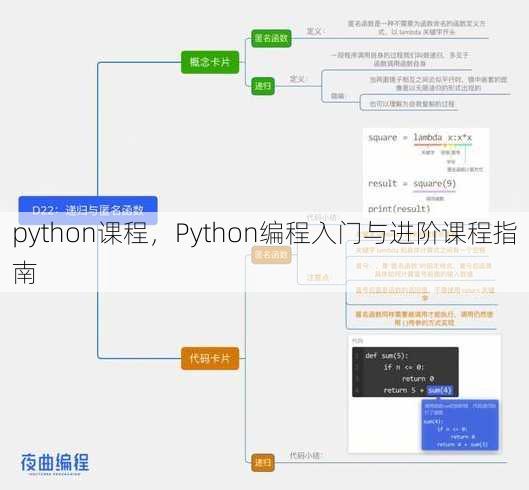Screen dimensions: 529x490
Task: Click 代码小结 label next to orange 递归
Action: coord(305,455)
